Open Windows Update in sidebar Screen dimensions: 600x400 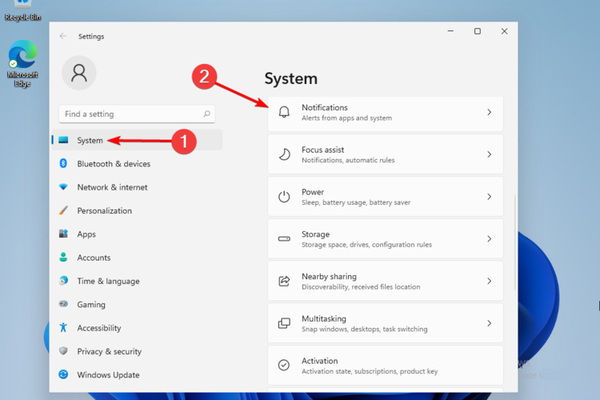137,375
